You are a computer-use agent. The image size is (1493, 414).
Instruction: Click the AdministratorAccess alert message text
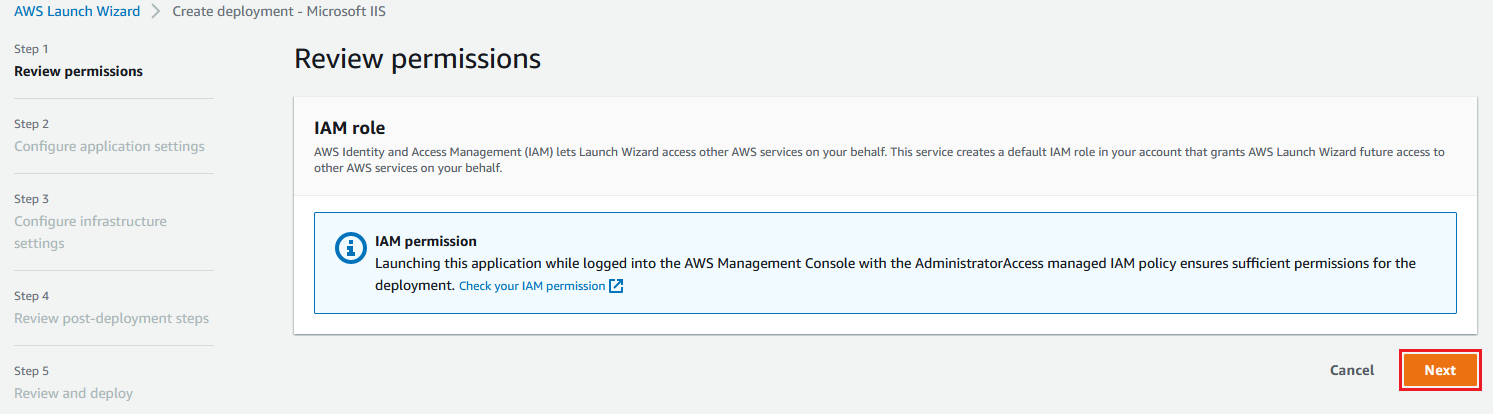894,263
